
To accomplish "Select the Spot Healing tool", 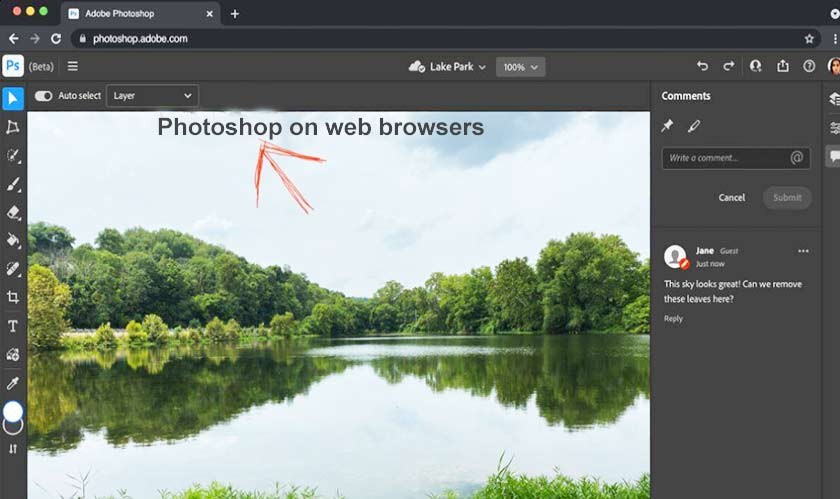I will 13,269.
